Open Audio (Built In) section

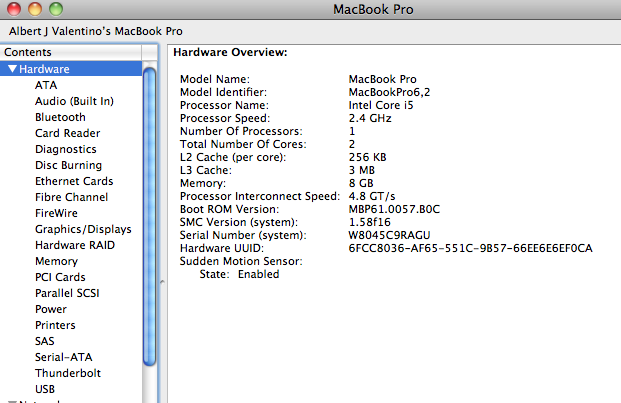pyautogui.click(x=74, y=101)
